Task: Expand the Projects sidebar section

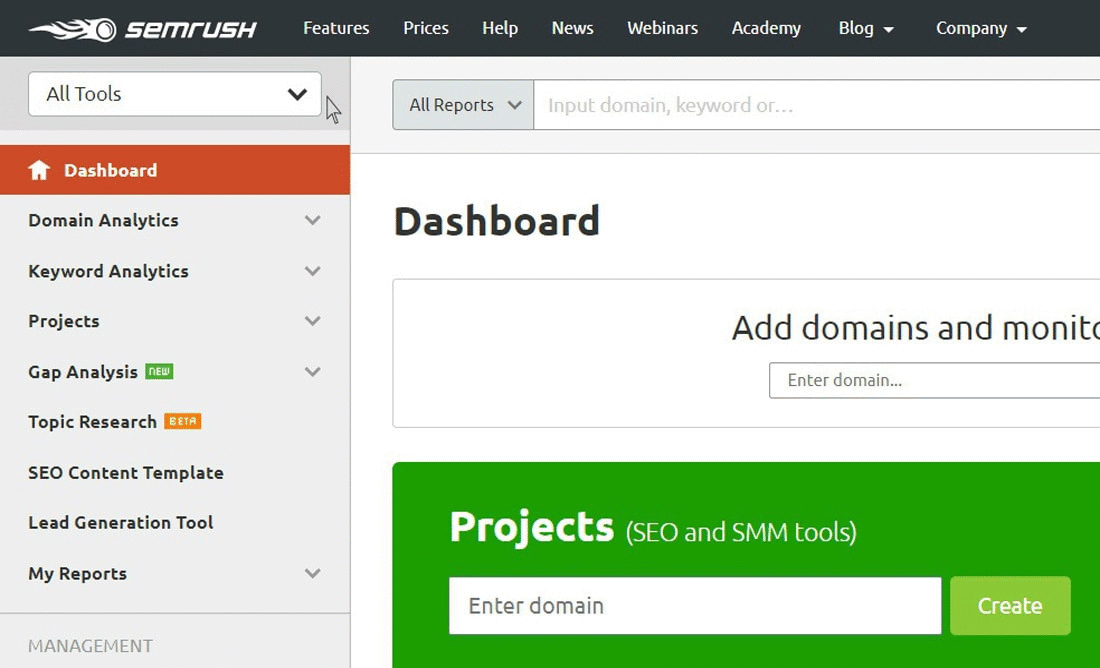Action: pyautogui.click(x=313, y=321)
